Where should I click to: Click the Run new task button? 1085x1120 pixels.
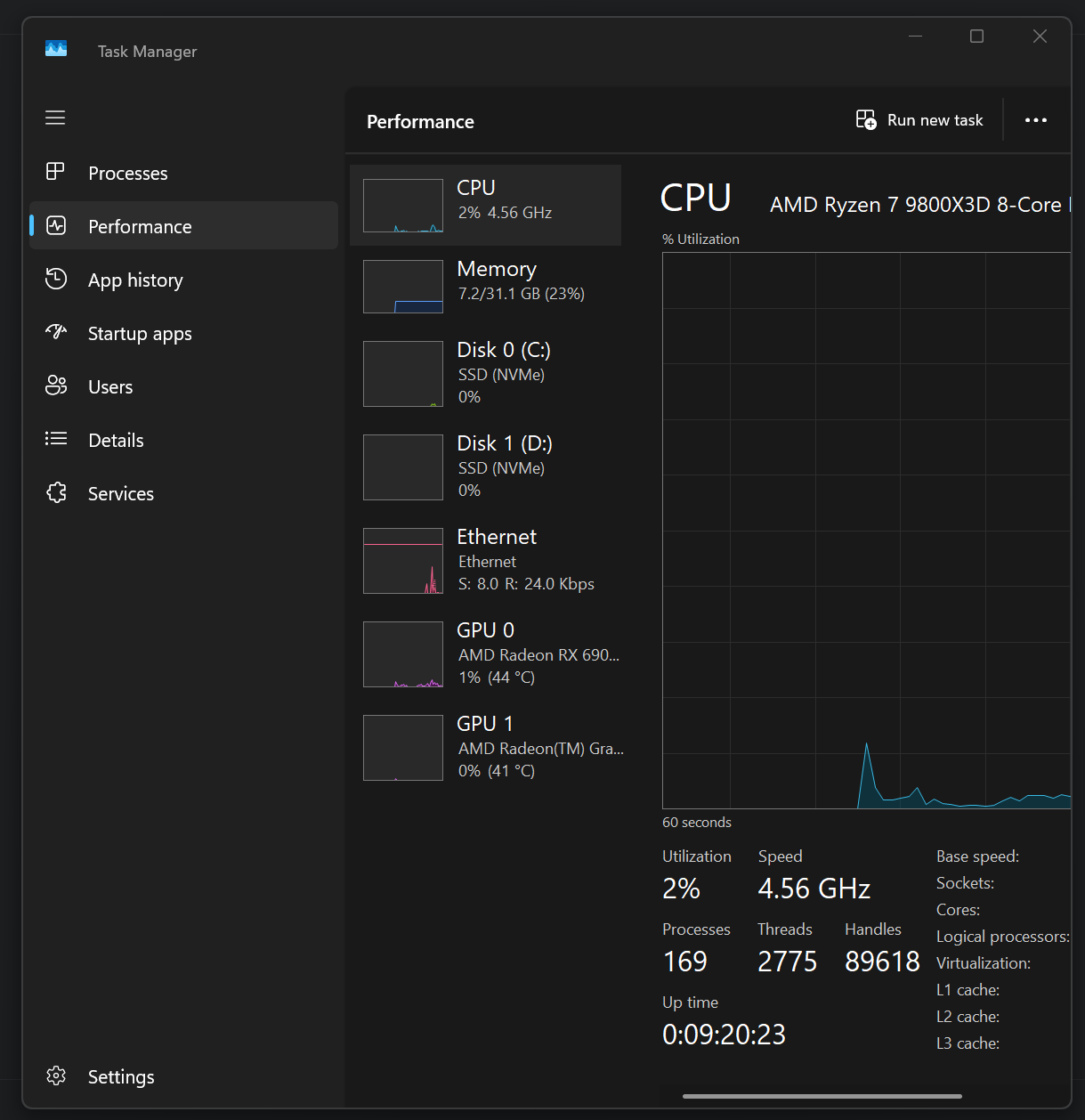[x=919, y=120]
